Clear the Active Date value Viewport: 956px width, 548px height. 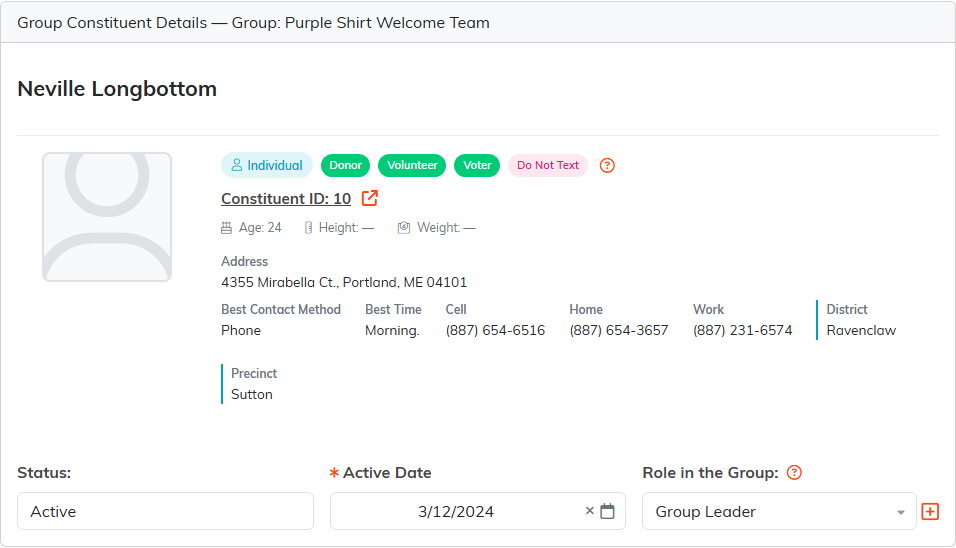point(590,511)
